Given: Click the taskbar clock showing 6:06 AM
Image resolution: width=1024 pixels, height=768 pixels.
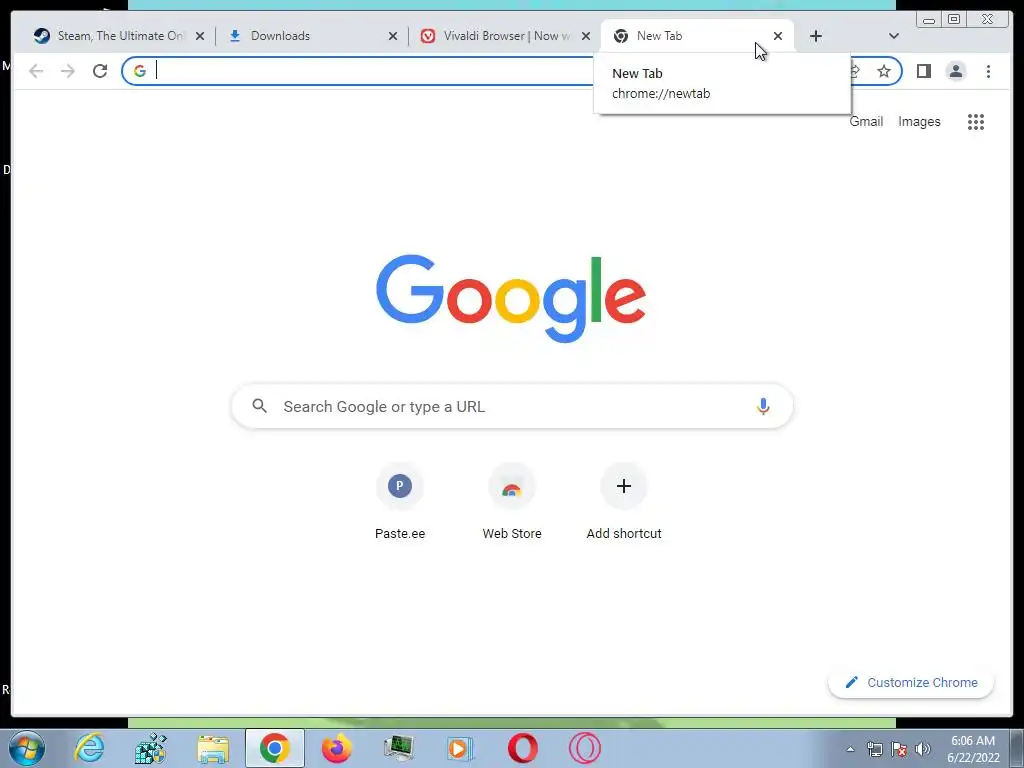Looking at the screenshot, I should pyautogui.click(x=973, y=749).
